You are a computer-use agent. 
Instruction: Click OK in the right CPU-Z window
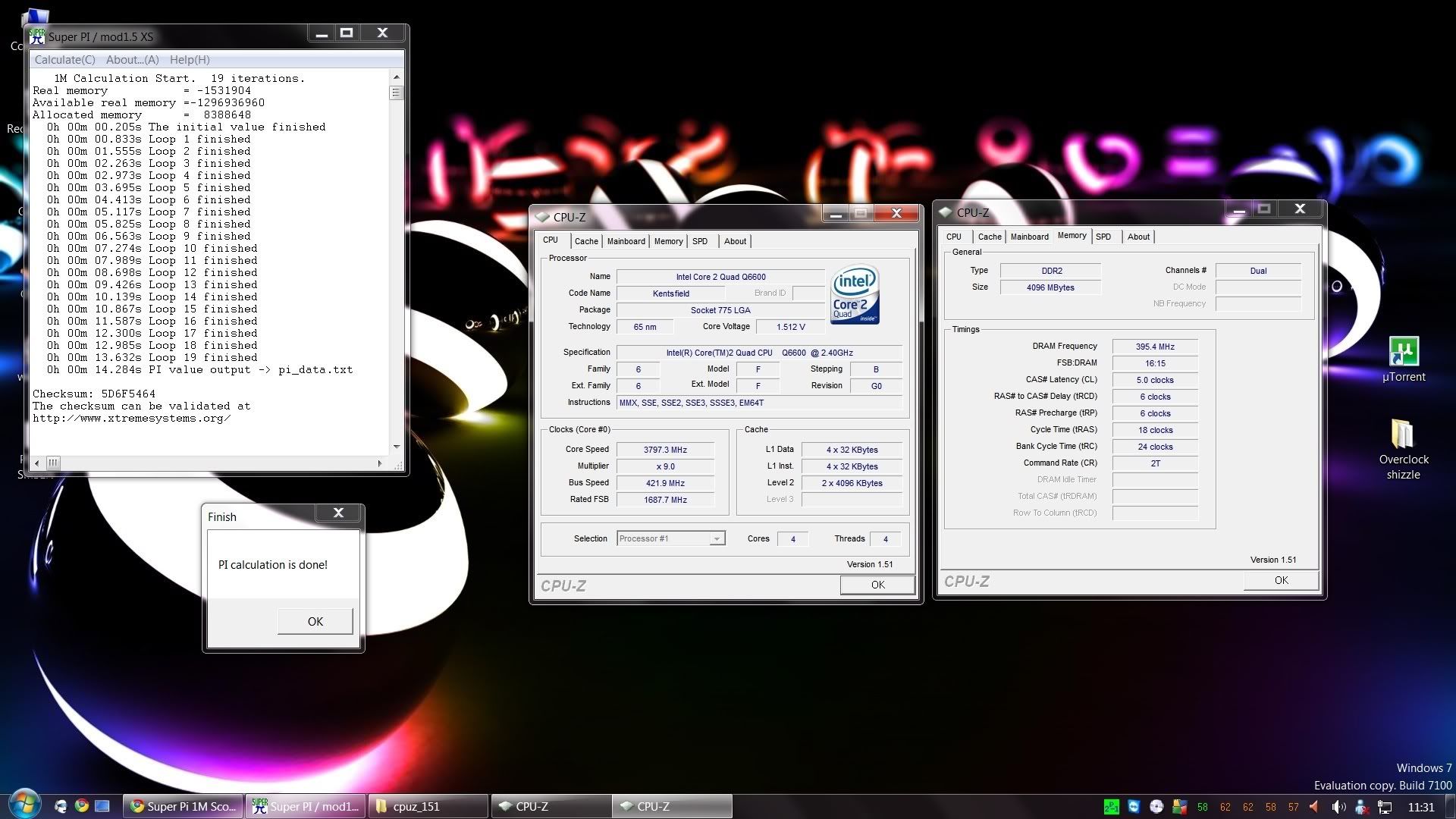coord(1281,580)
